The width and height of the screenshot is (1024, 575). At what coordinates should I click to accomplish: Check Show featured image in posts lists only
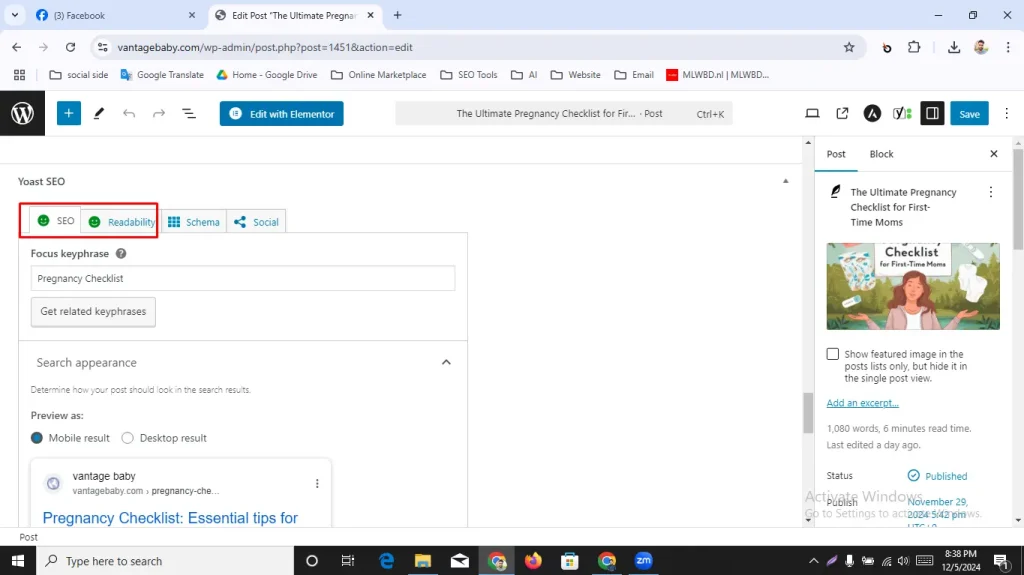point(832,354)
